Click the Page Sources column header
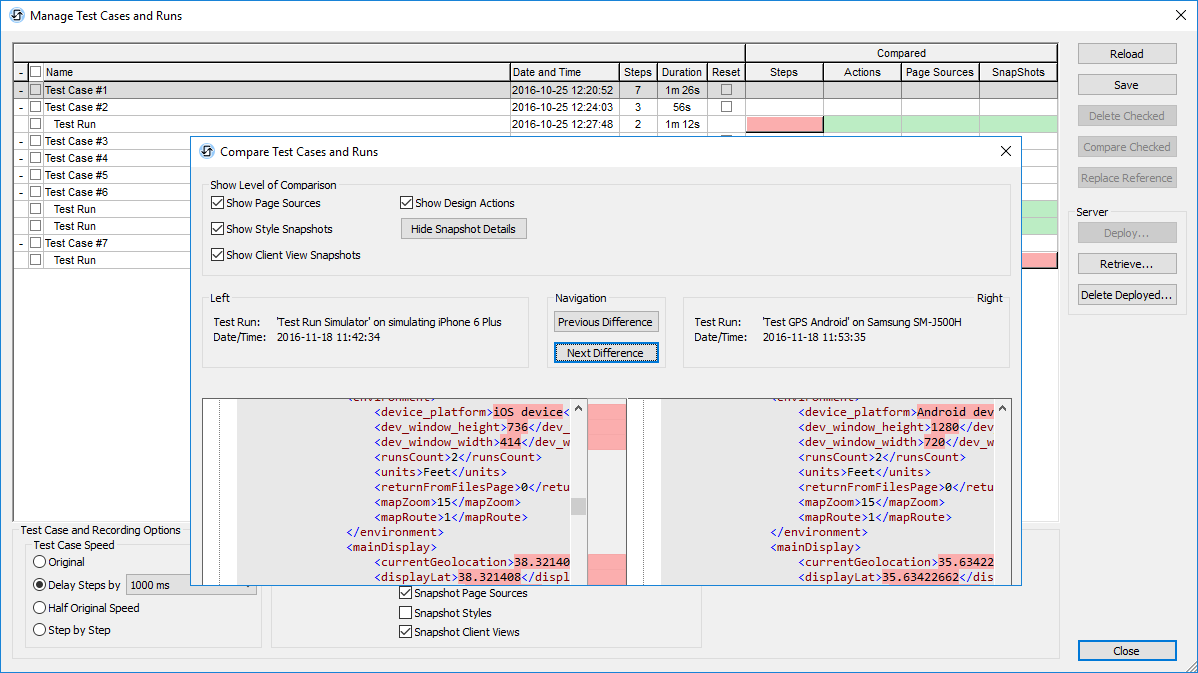 tap(940, 72)
